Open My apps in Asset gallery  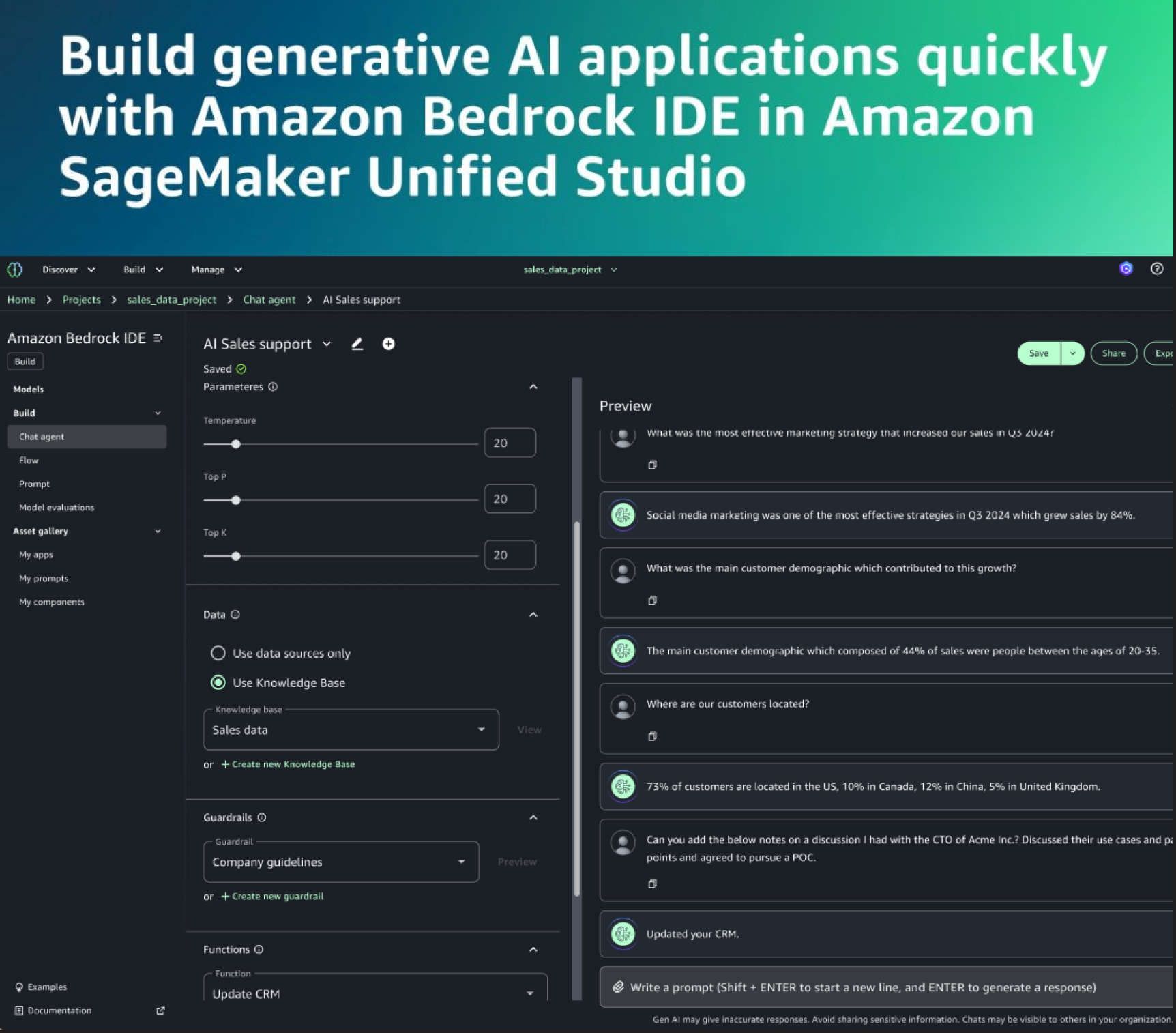point(36,555)
